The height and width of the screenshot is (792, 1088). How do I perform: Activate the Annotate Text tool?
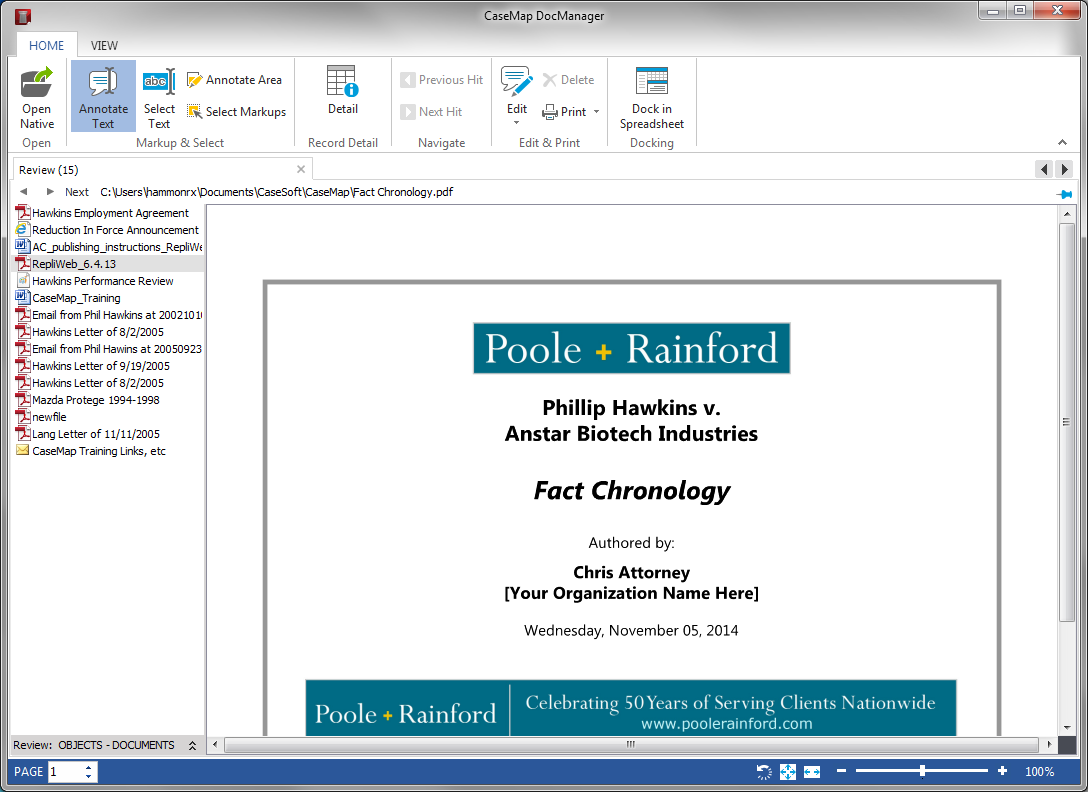[x=103, y=96]
